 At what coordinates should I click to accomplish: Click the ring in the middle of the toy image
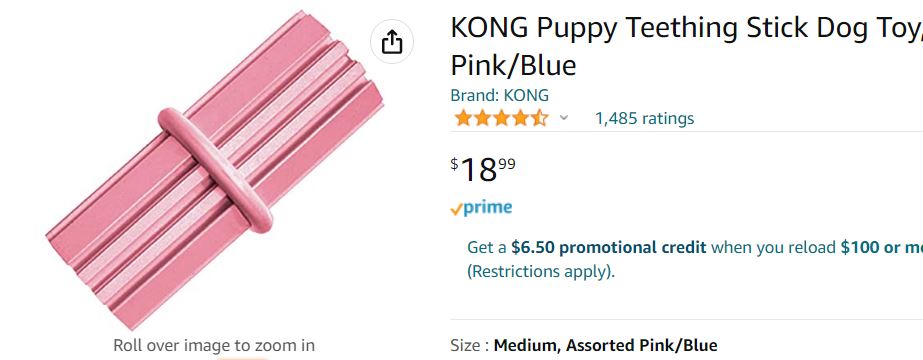tap(215, 170)
